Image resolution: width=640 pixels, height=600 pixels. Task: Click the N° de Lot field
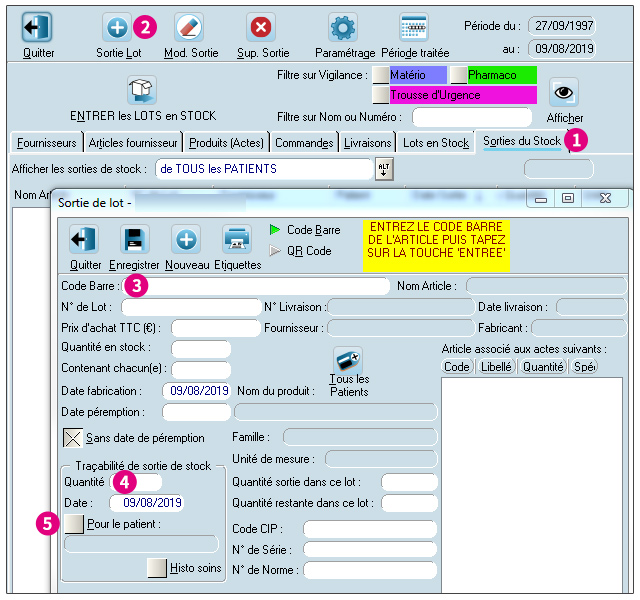(191, 307)
